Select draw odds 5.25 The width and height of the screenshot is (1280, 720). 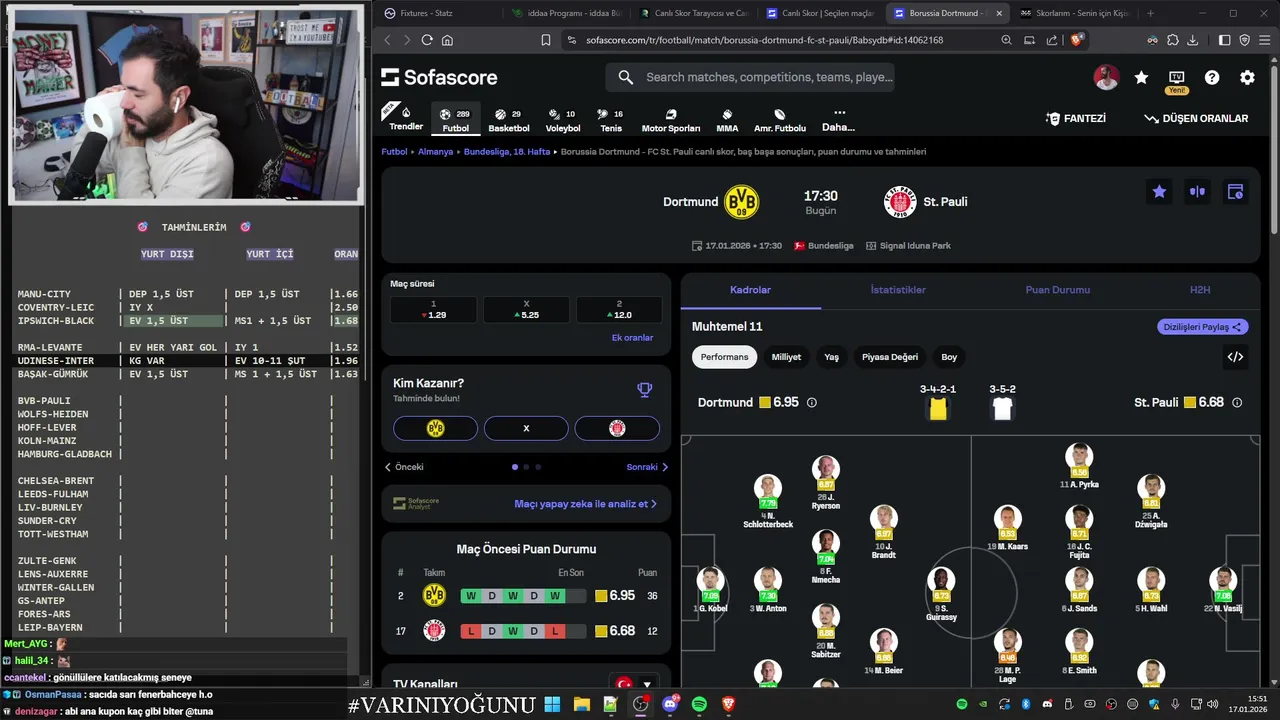[x=526, y=310]
